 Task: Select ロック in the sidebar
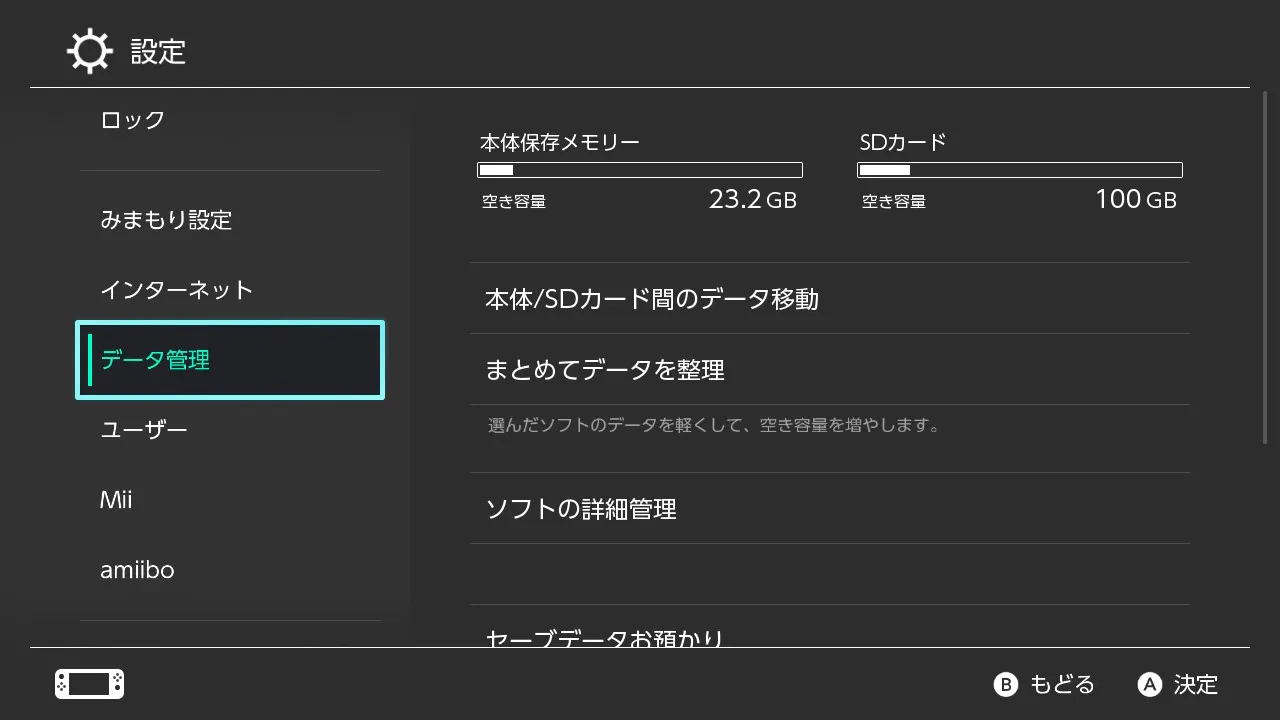(132, 120)
